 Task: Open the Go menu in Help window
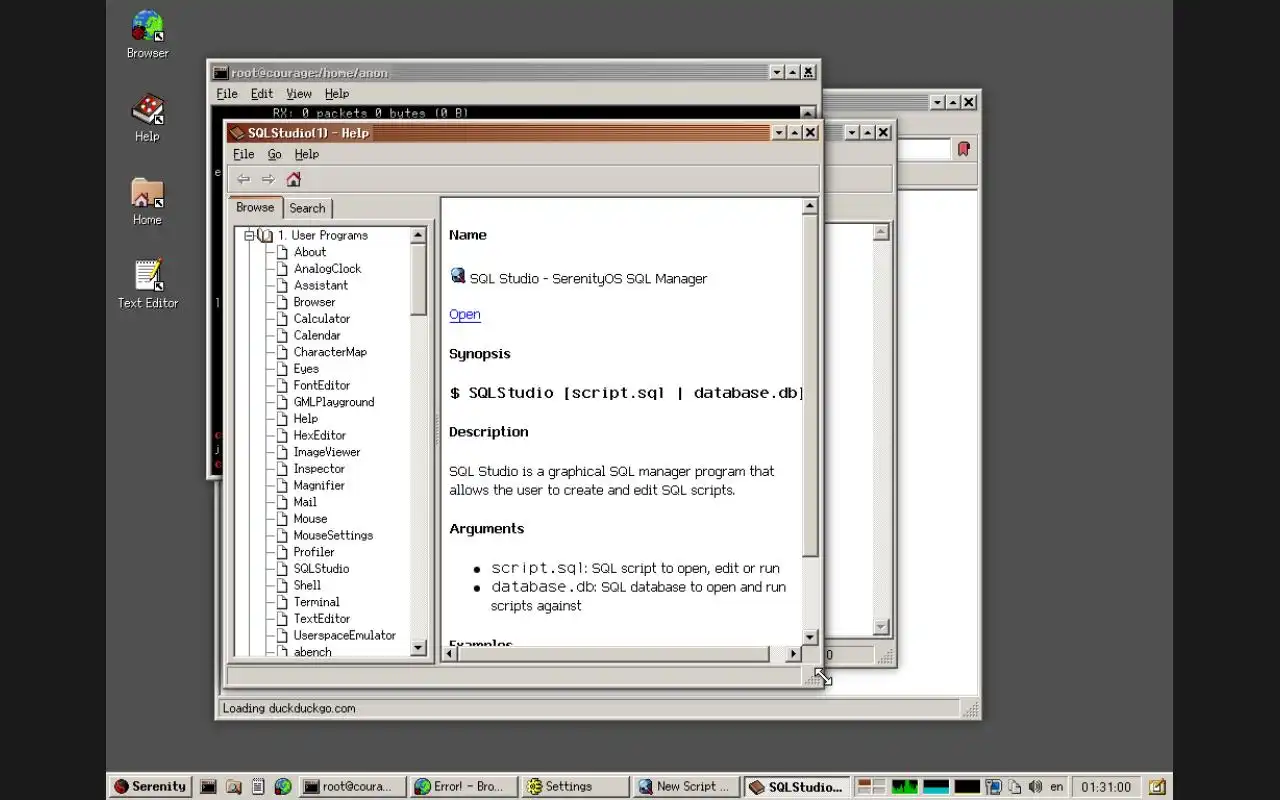coord(274,154)
